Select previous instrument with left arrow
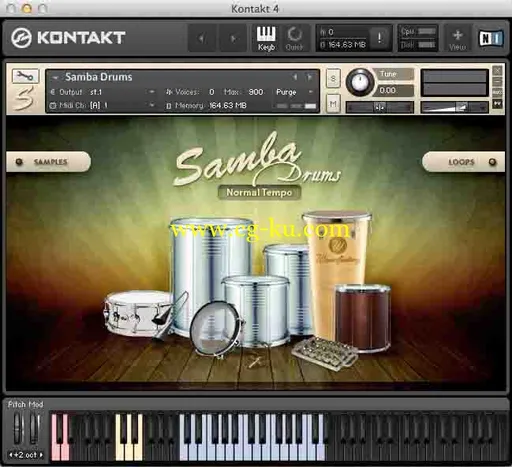 295,77
